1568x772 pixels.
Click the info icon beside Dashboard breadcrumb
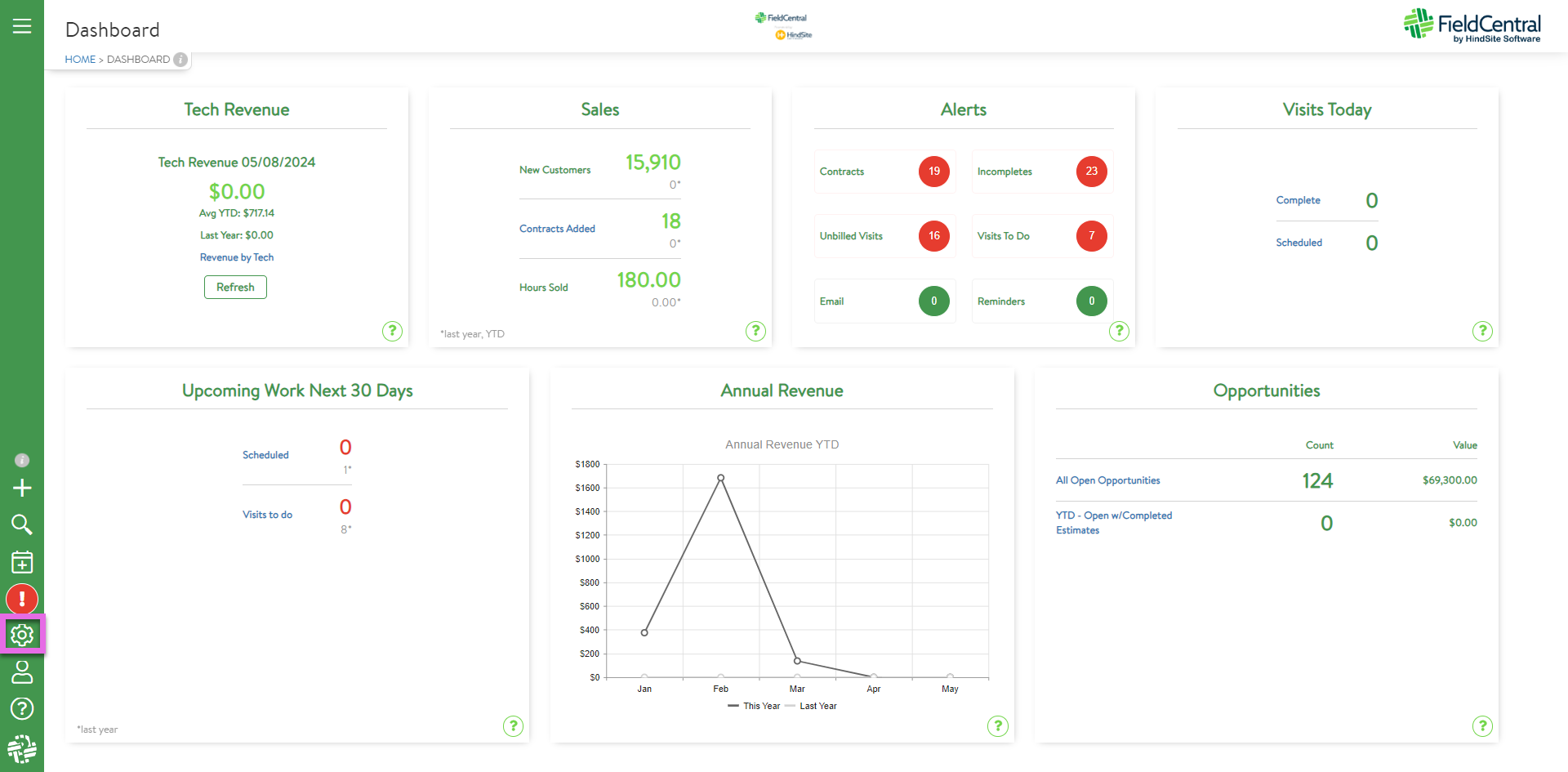pyautogui.click(x=180, y=60)
